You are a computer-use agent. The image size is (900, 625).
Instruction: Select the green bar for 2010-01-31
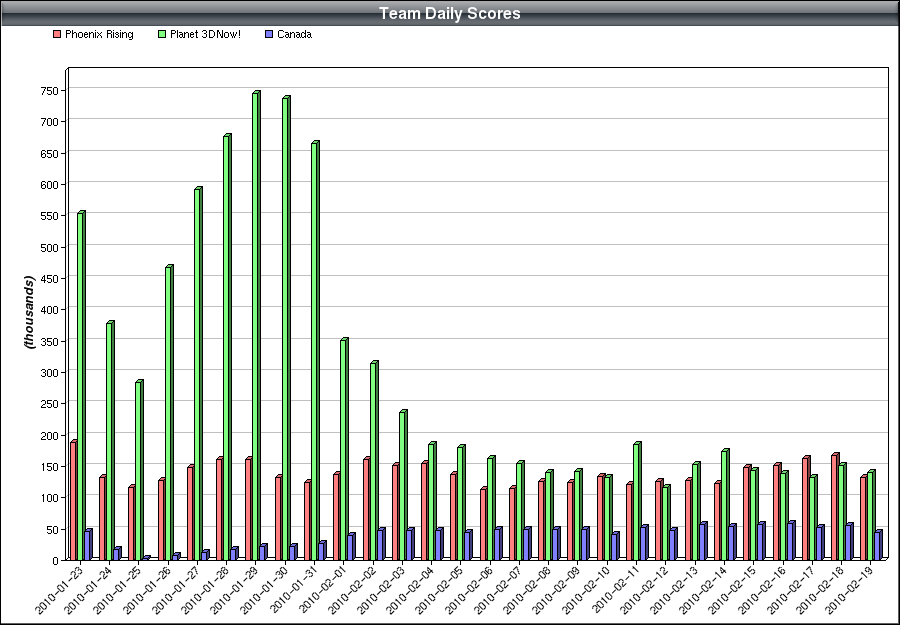click(315, 350)
